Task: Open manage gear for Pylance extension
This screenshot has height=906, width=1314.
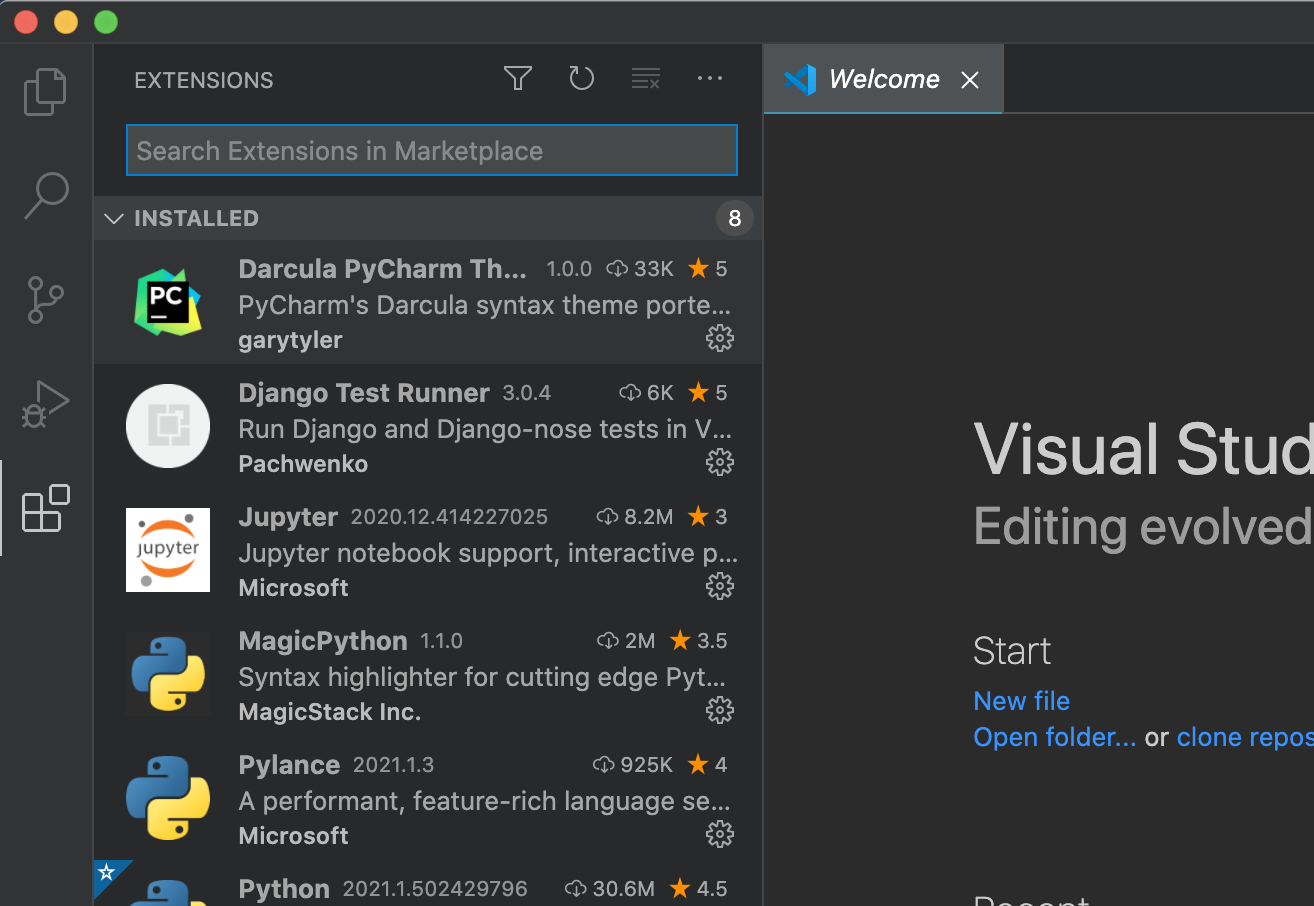Action: [x=720, y=834]
